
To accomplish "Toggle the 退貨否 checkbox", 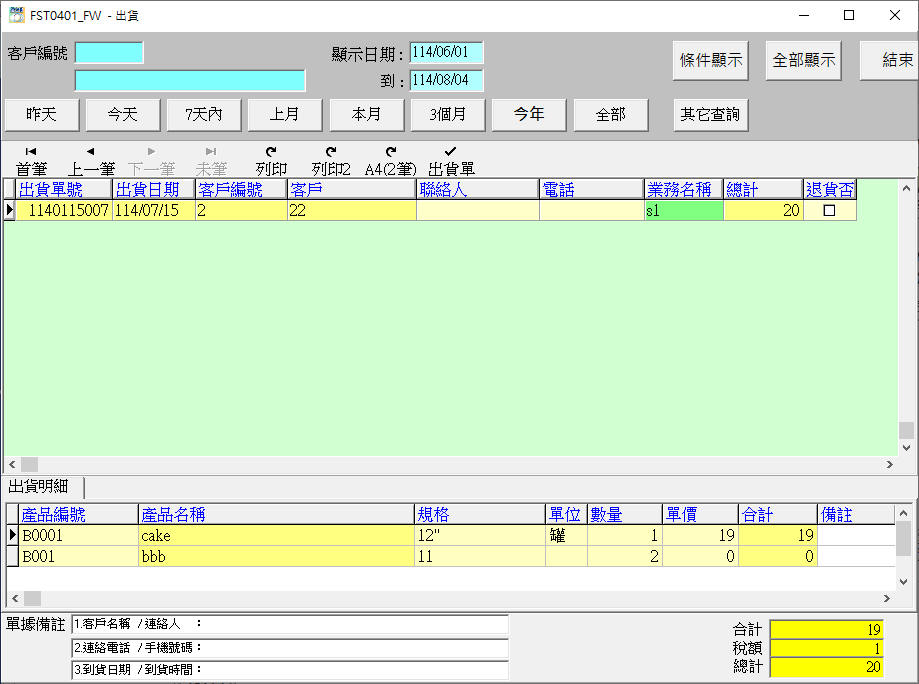I will pyautogui.click(x=829, y=211).
